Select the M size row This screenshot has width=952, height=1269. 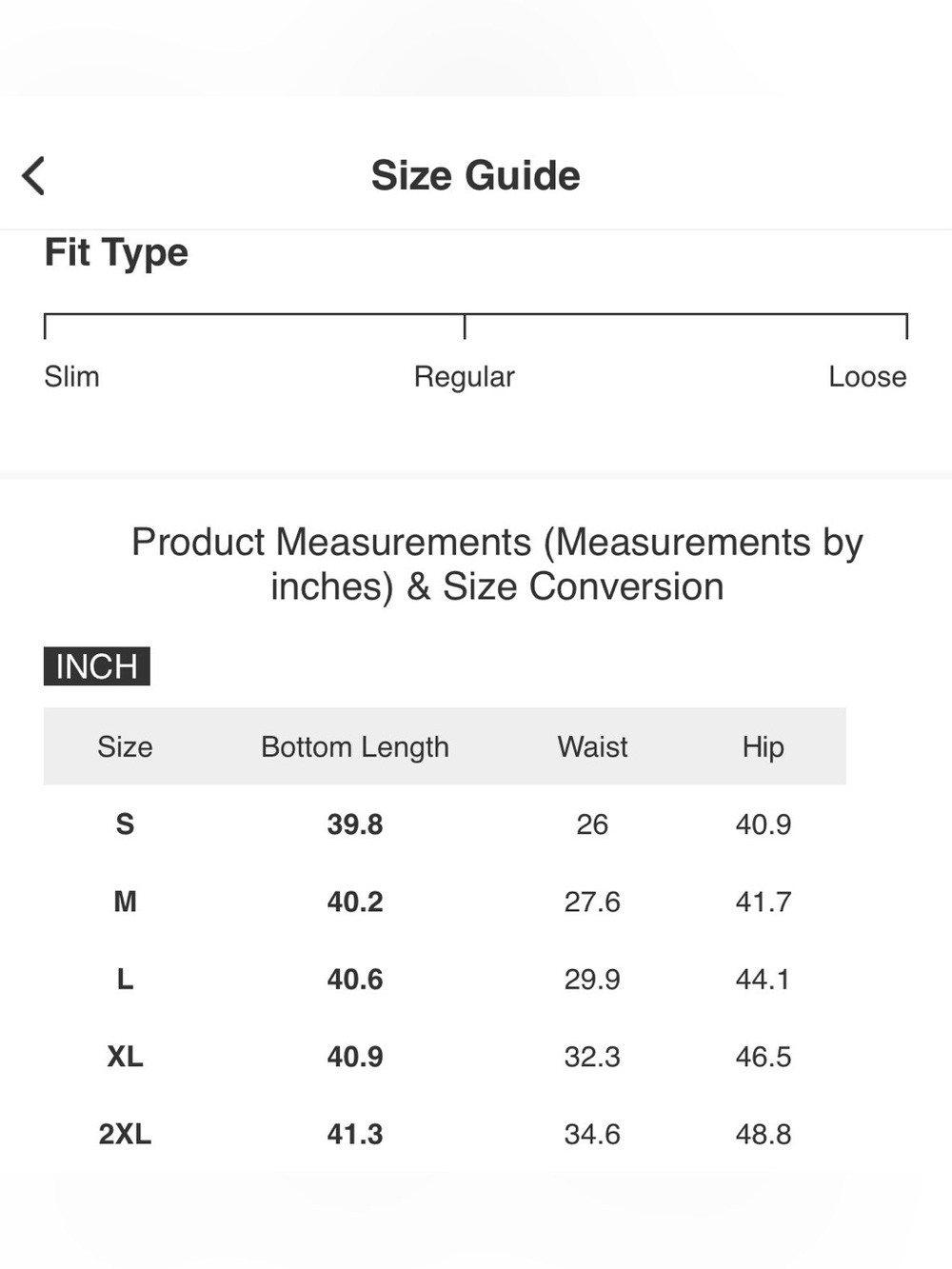445,902
